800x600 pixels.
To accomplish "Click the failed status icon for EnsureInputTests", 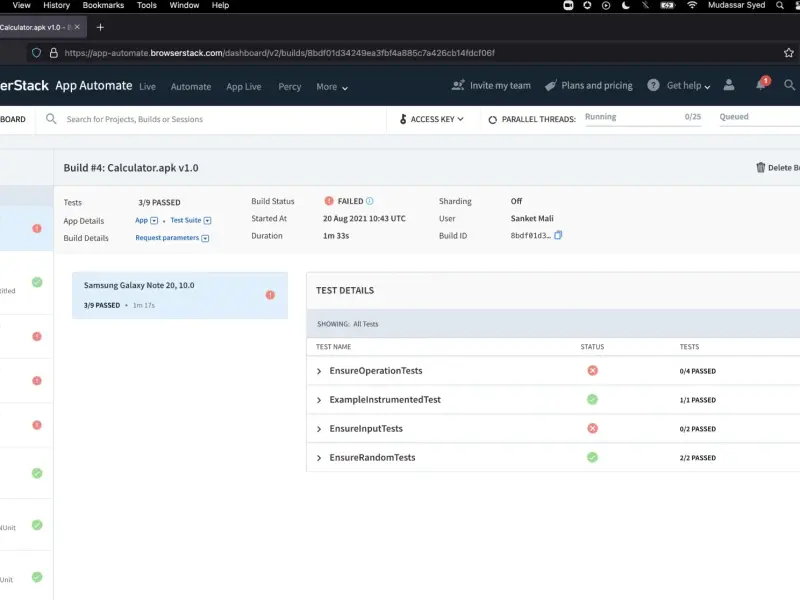I will pos(592,429).
